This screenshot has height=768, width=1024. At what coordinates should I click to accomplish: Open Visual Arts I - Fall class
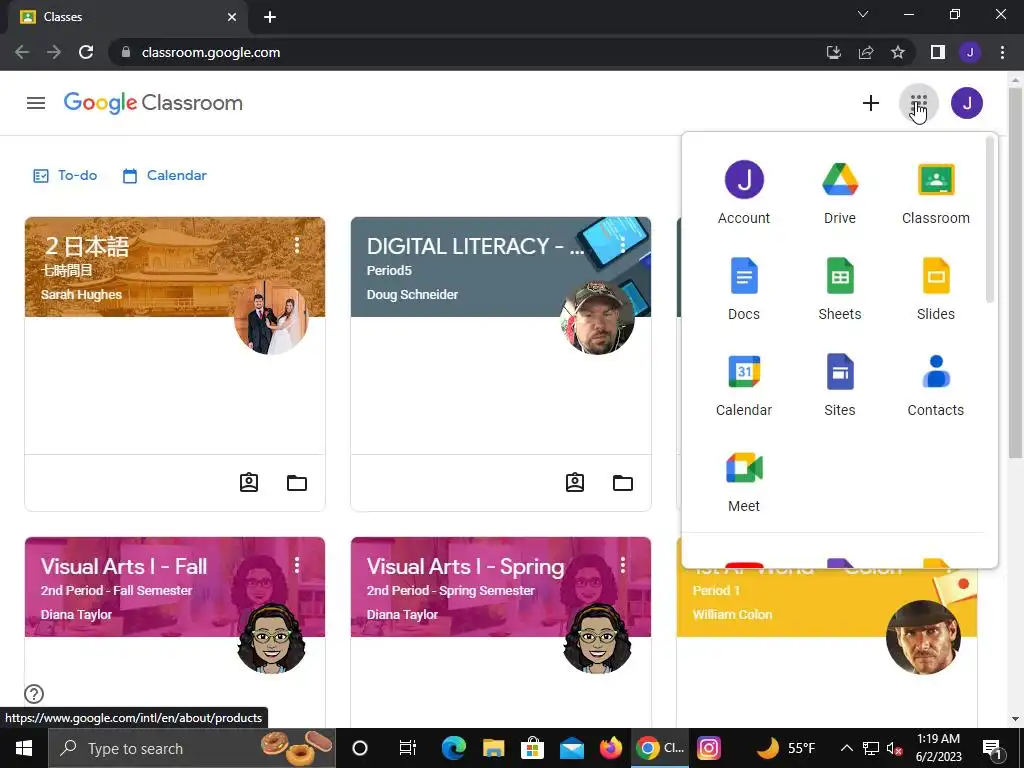[x=124, y=566]
